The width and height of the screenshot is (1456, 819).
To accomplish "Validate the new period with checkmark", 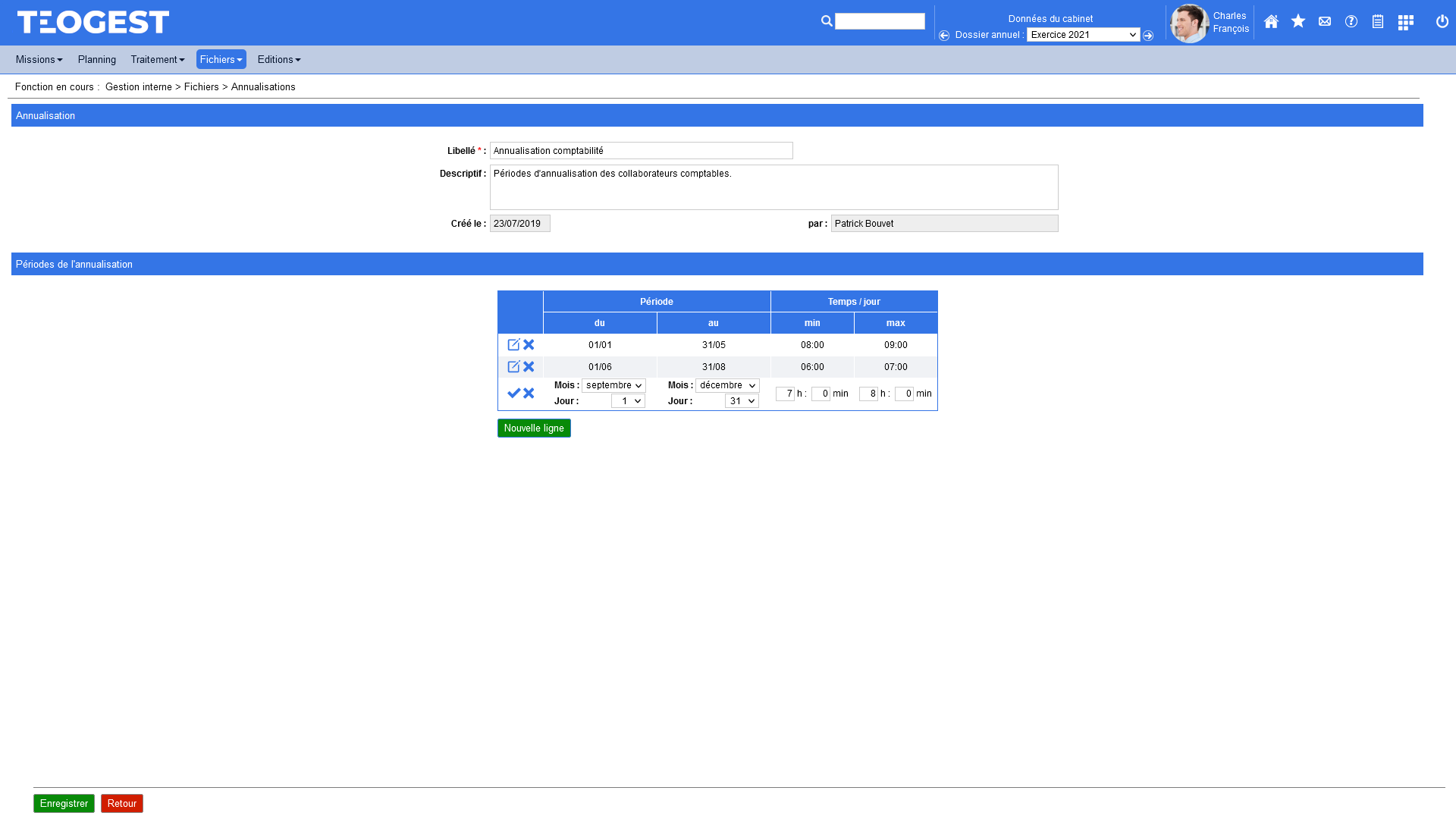I will tap(513, 393).
